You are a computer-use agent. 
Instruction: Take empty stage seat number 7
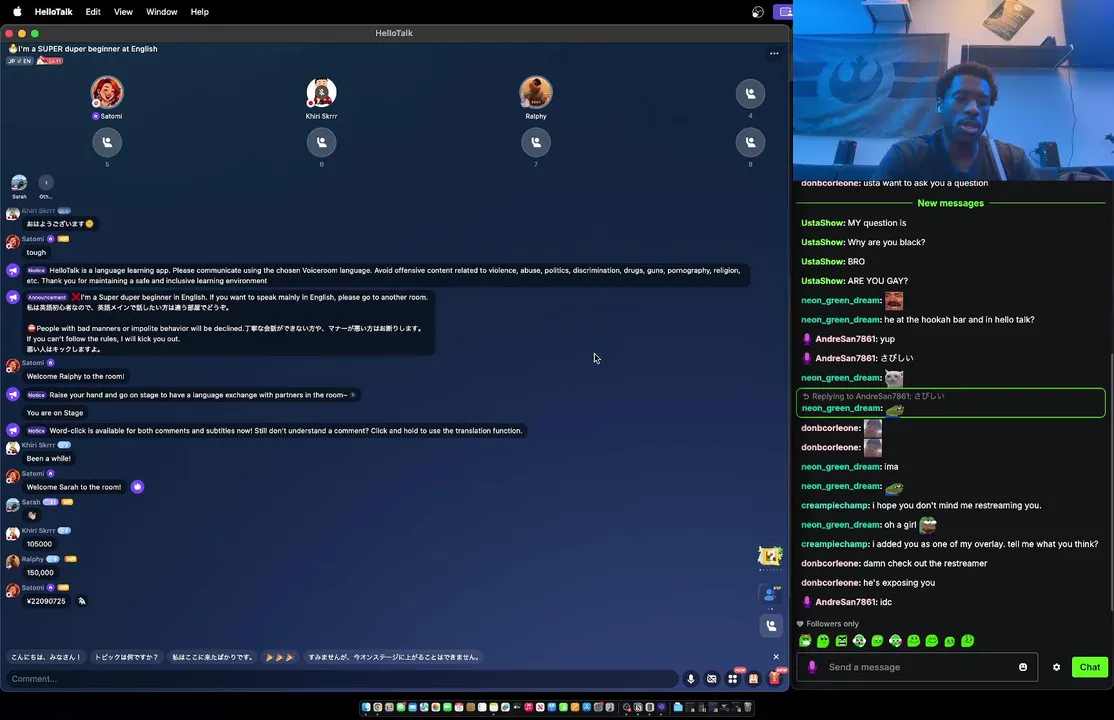point(536,142)
